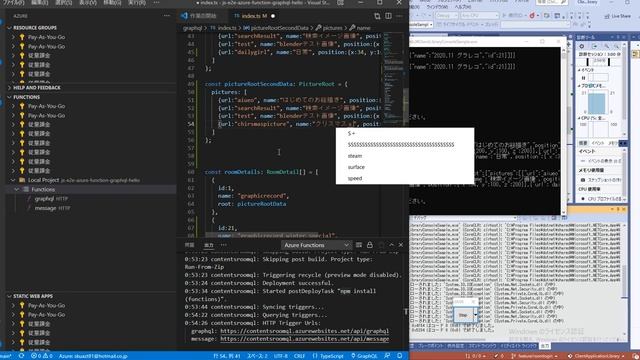
Task: Click the console window vertical scrollbar
Action: (x=564, y=131)
